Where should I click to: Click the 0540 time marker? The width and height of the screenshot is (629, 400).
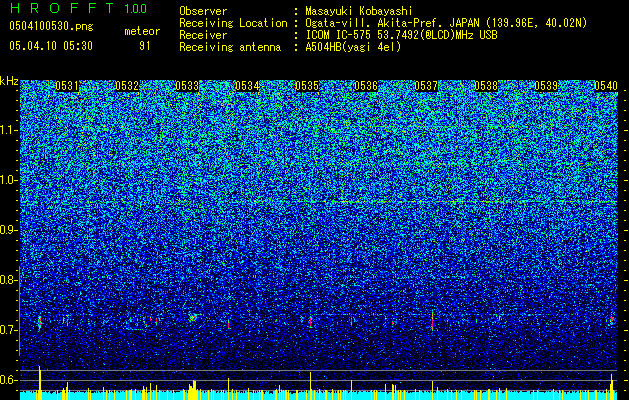click(x=606, y=86)
